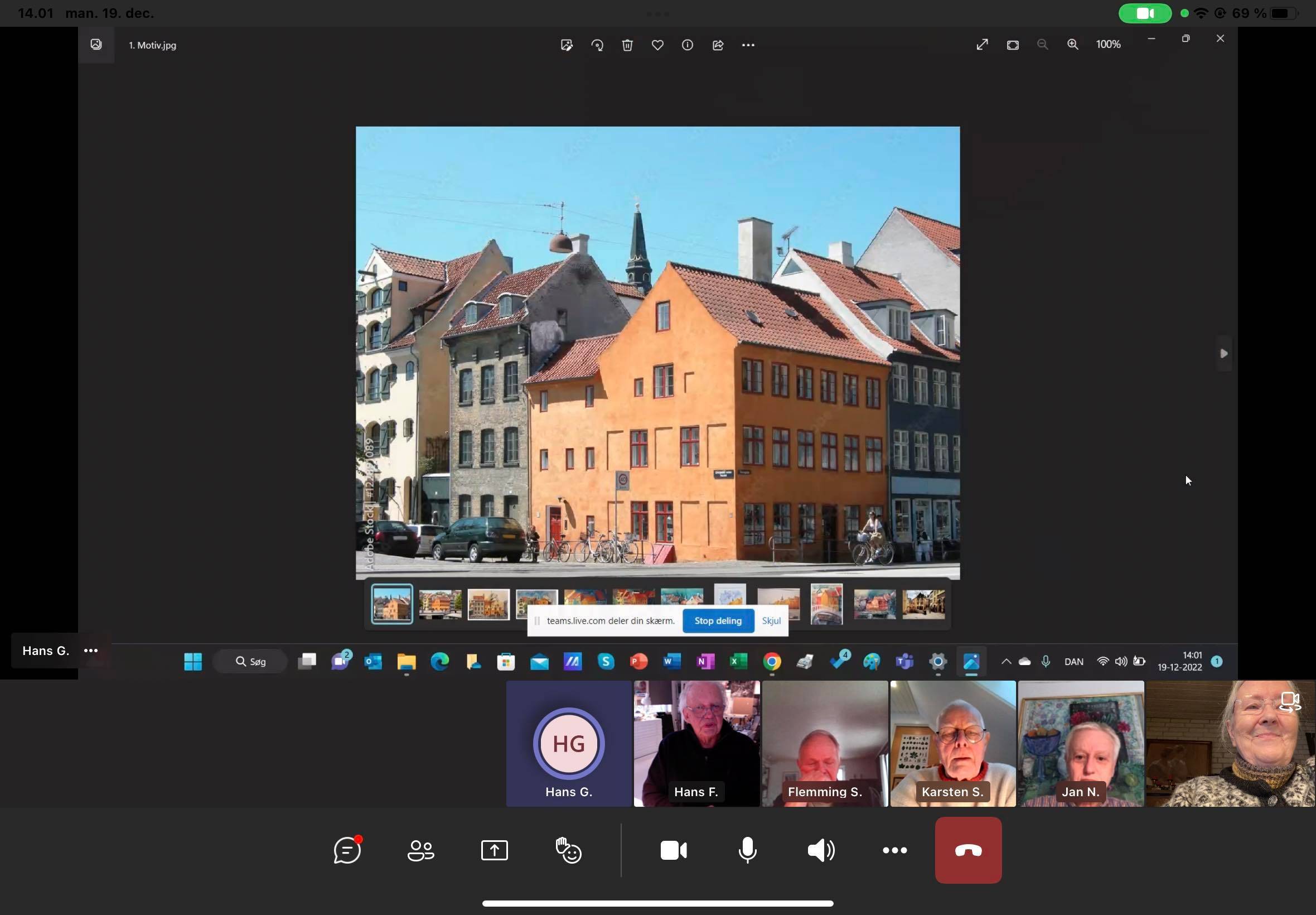The image size is (1316, 915).
Task: Open Hans G. options ellipsis
Action: (x=90, y=651)
